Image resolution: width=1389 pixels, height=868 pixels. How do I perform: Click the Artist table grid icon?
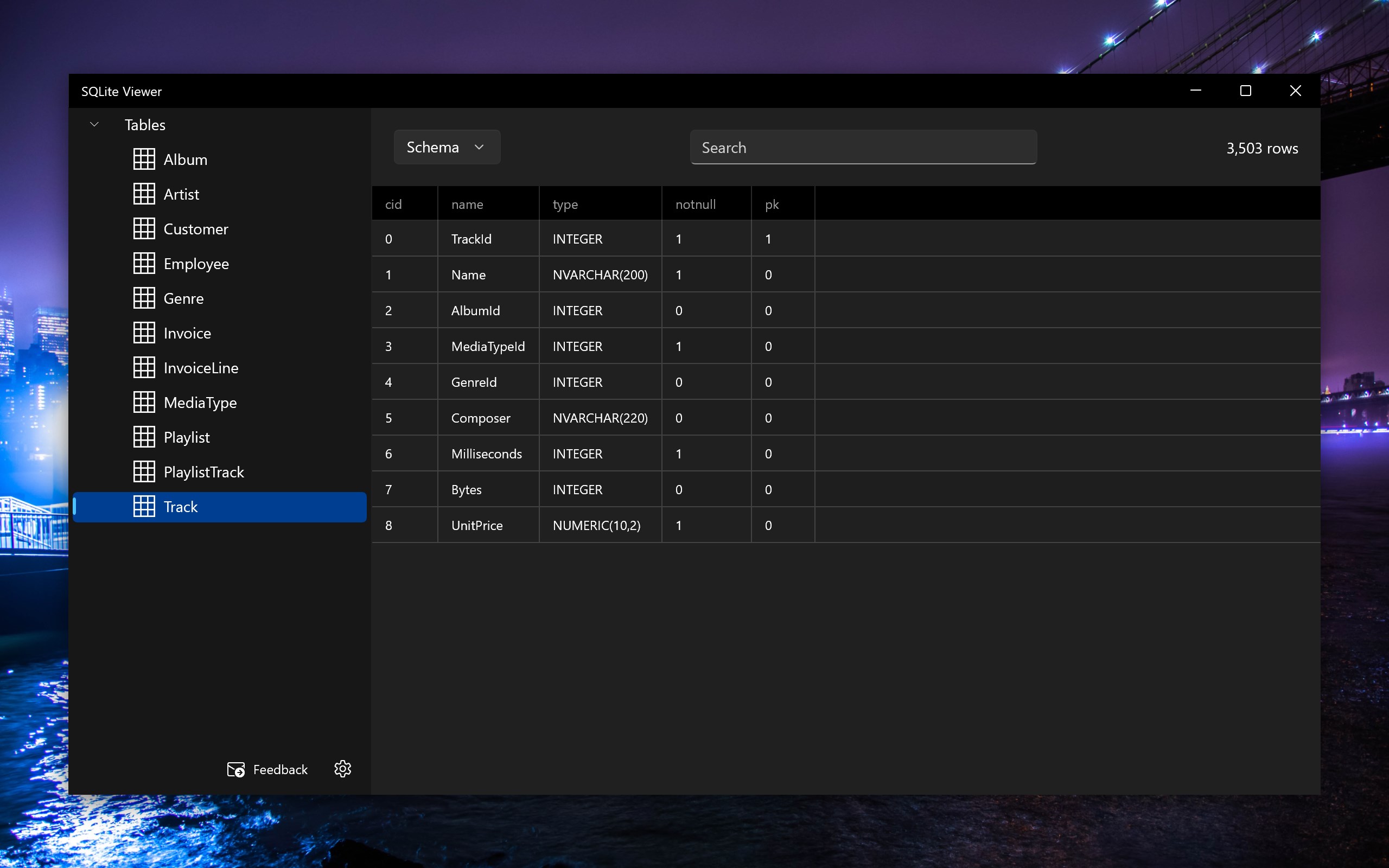144,194
